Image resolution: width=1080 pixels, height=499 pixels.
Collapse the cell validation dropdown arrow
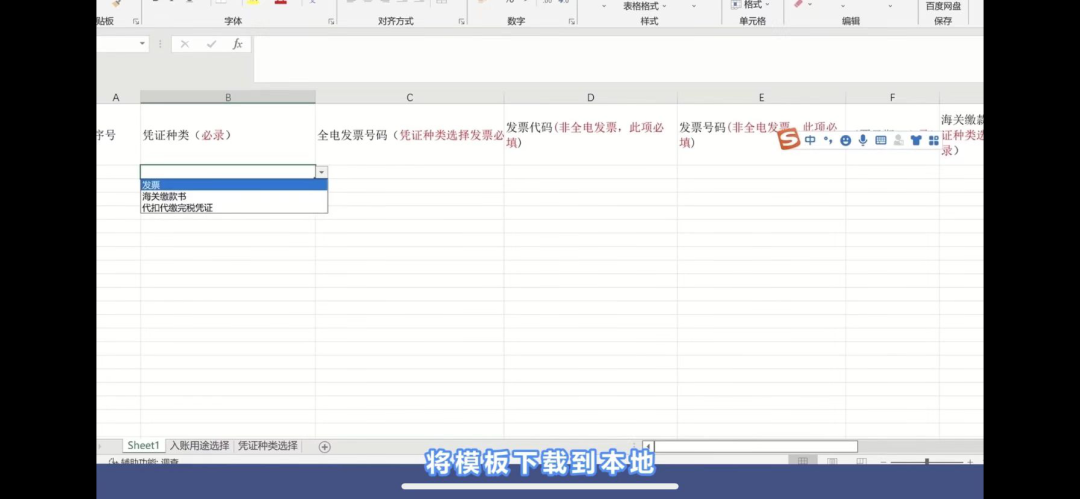point(321,172)
